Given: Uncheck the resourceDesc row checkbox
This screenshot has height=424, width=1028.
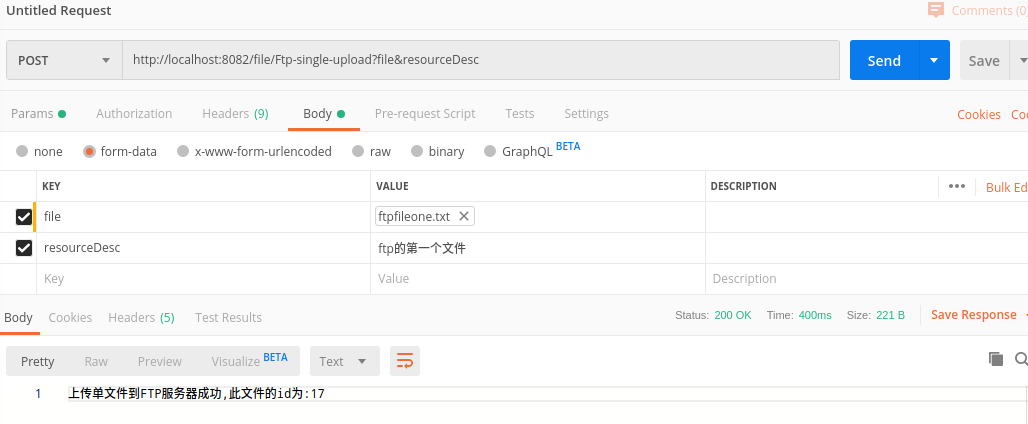Looking at the screenshot, I should (x=24, y=247).
